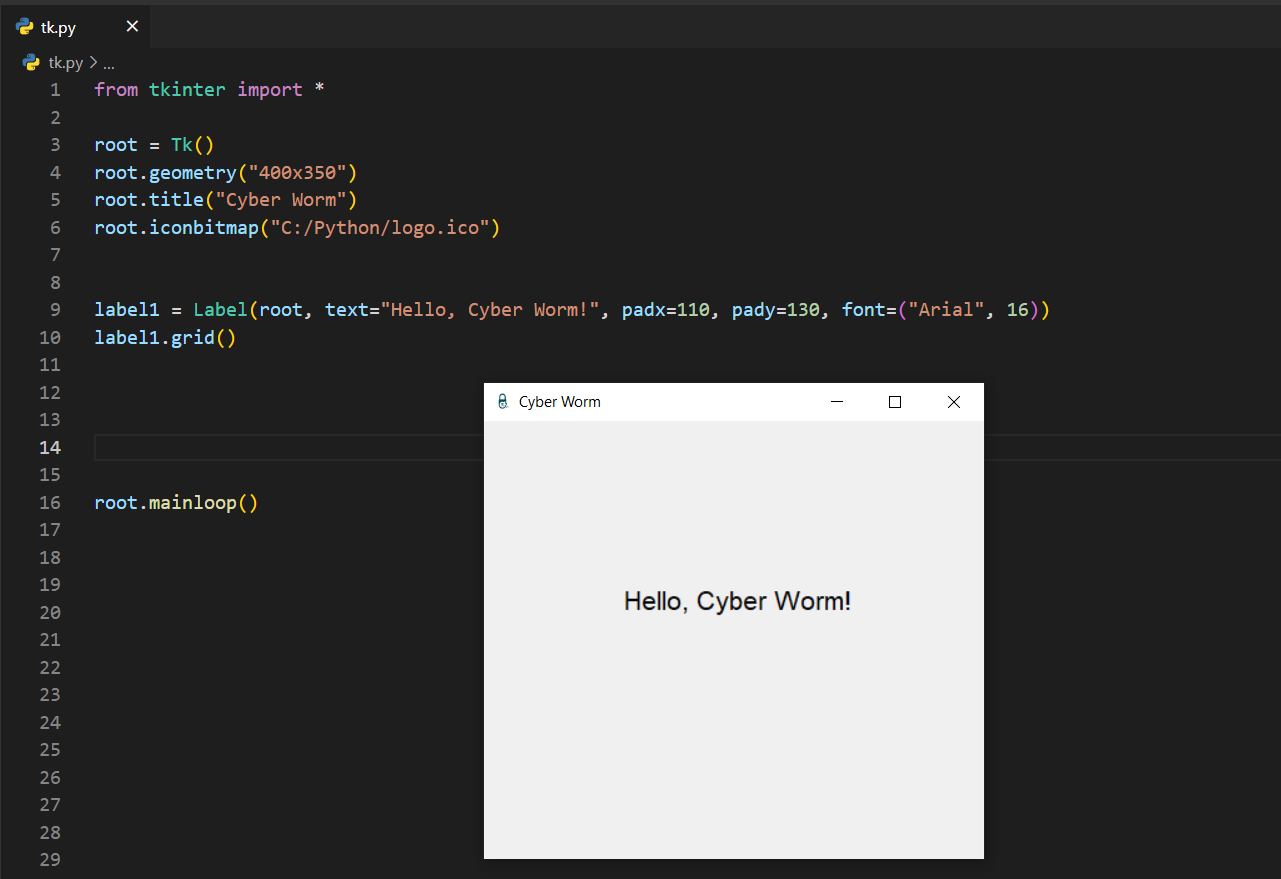Open the breadcrumb ellipsis symbol list
Image resolution: width=1281 pixels, height=879 pixels.
(109, 63)
